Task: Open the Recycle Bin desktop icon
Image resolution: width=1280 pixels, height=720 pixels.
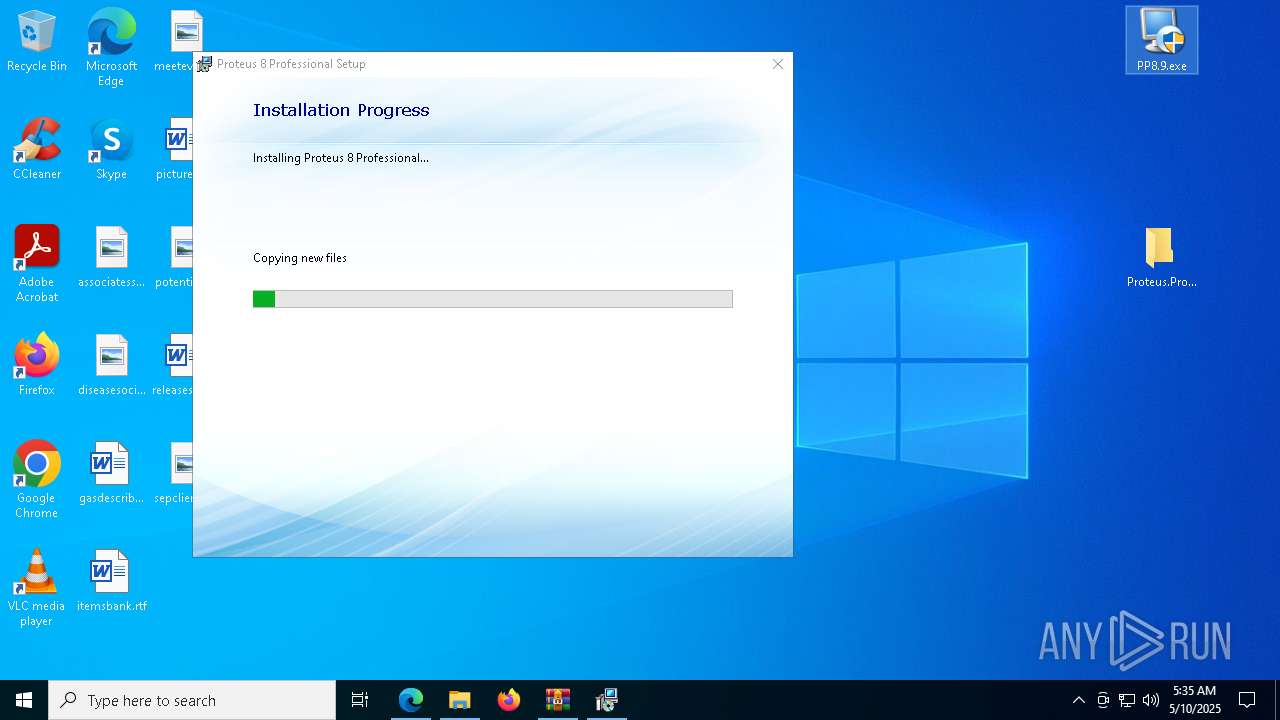Action: pos(37,41)
